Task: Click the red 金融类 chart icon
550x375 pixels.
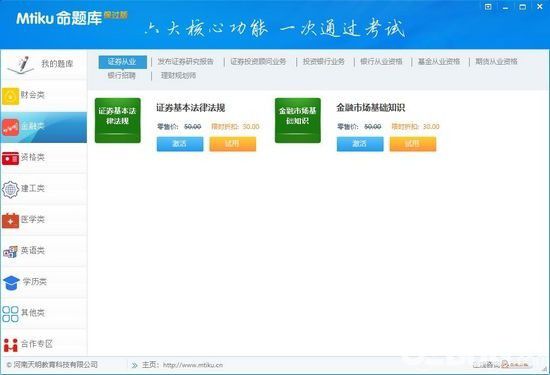Action: (11, 127)
